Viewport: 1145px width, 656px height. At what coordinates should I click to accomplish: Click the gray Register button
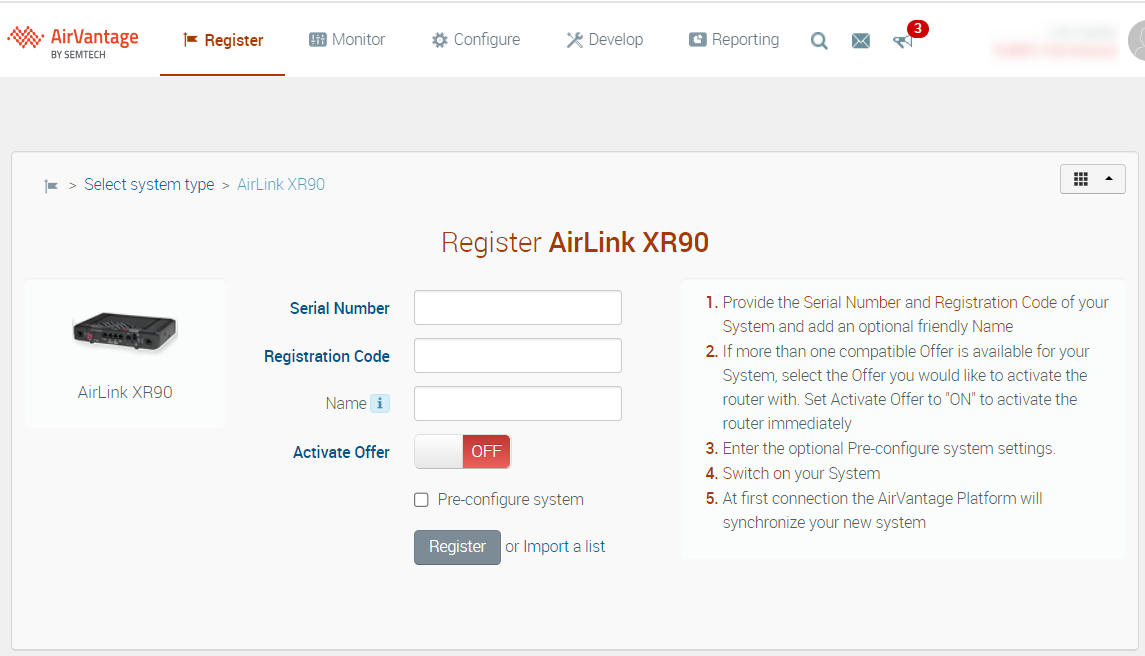(457, 547)
